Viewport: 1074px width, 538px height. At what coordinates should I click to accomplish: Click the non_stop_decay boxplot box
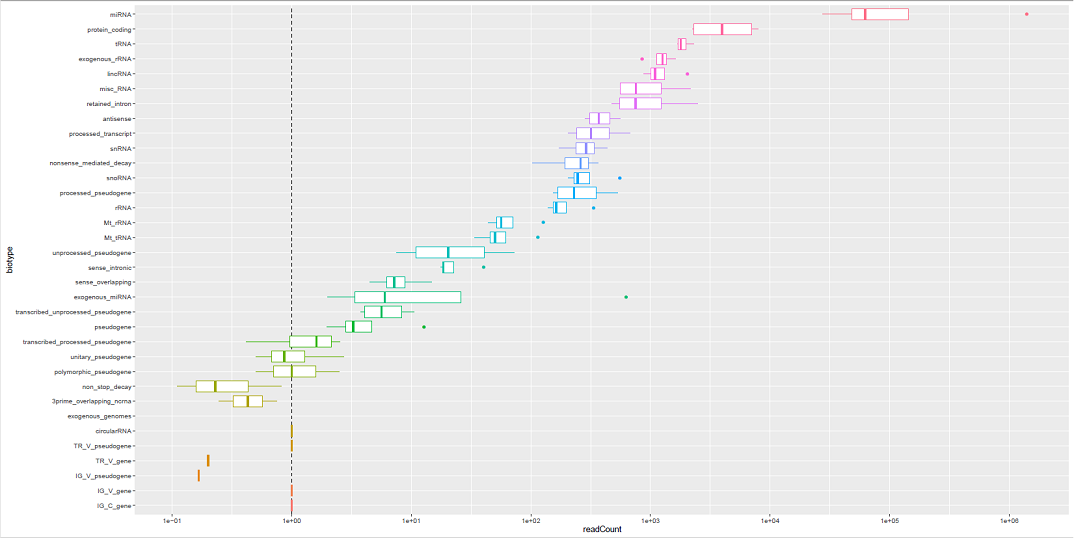[x=222, y=386]
